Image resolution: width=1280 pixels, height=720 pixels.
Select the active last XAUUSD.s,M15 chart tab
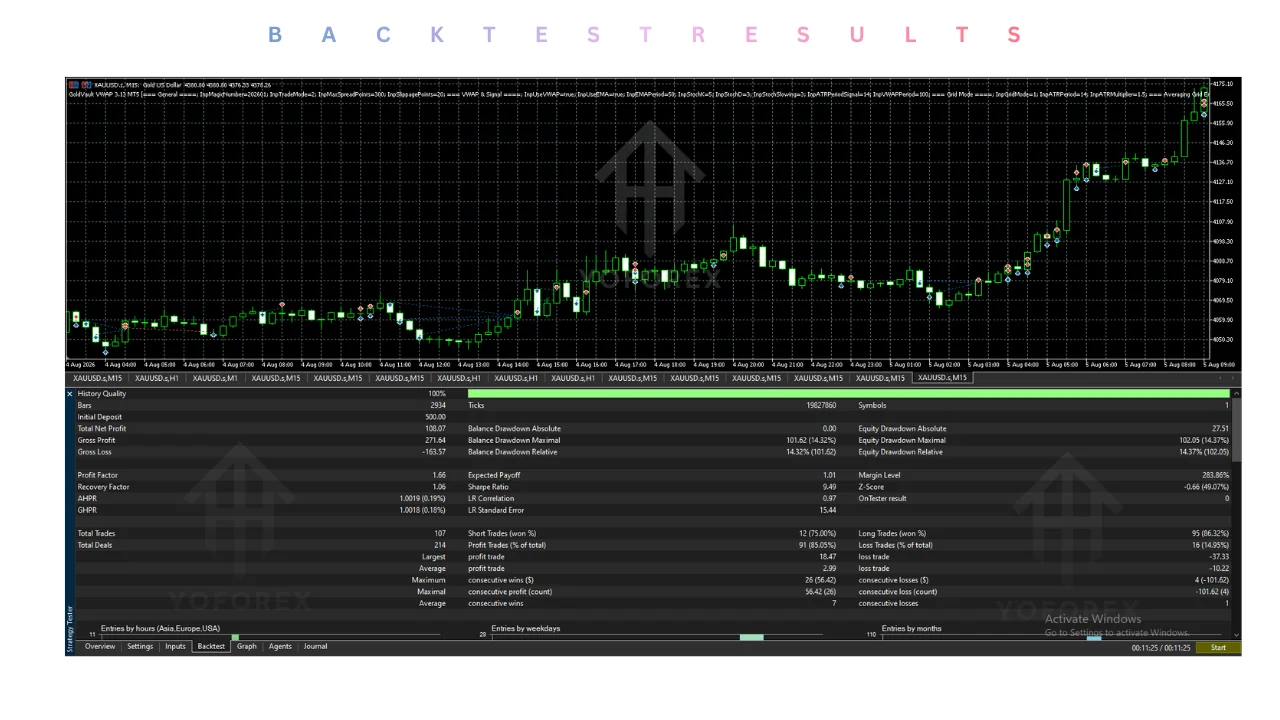point(942,378)
